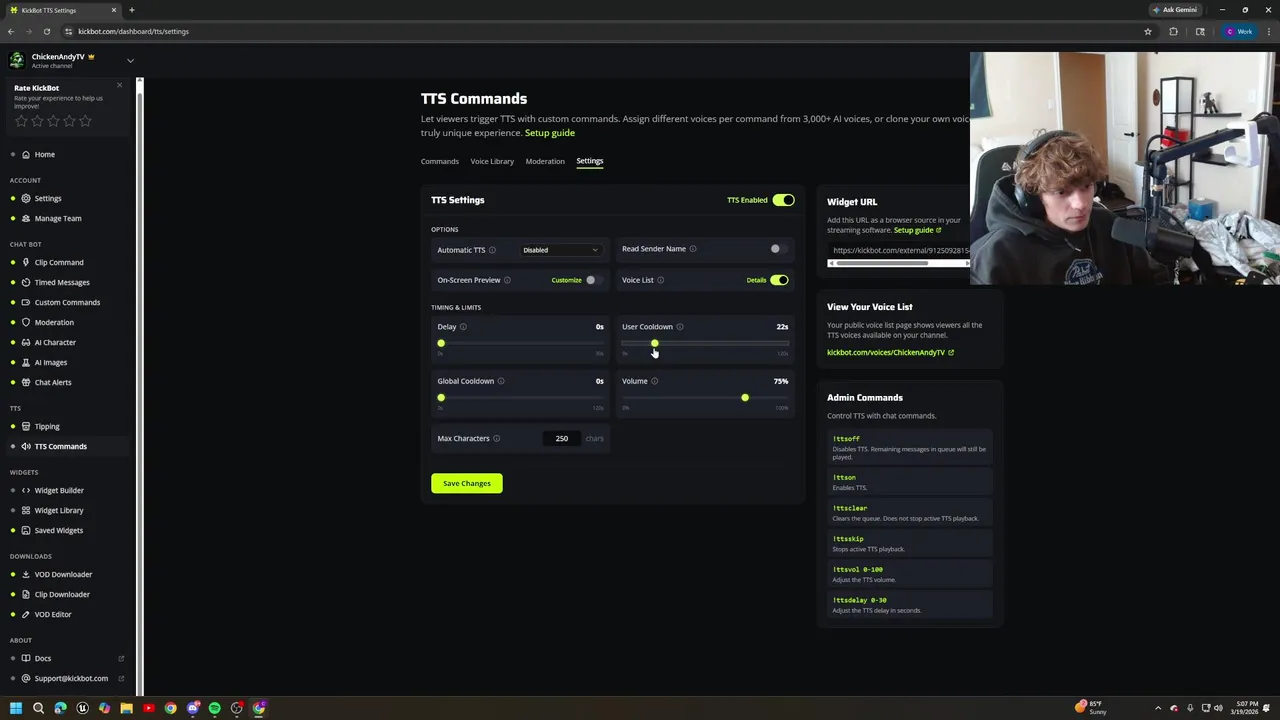Click Ask Gemini button in browser
The width and height of the screenshot is (1280, 720).
point(1175,10)
